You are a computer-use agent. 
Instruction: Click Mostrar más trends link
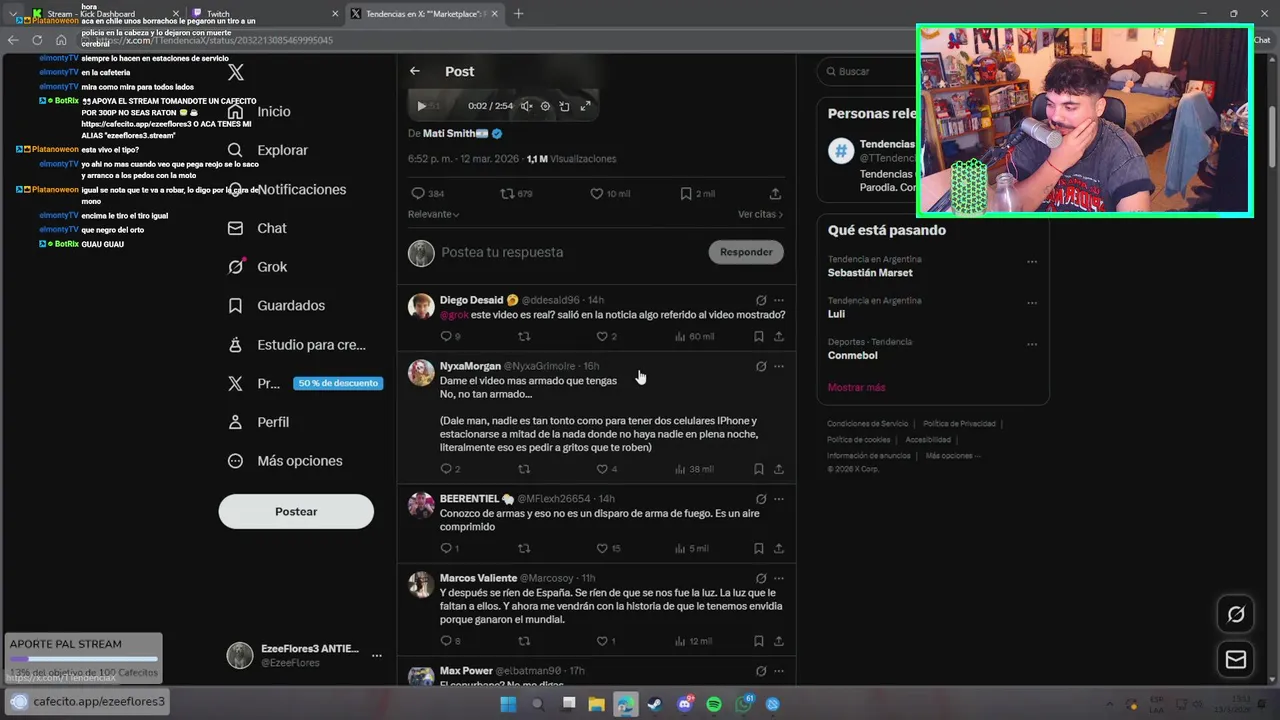(x=856, y=387)
